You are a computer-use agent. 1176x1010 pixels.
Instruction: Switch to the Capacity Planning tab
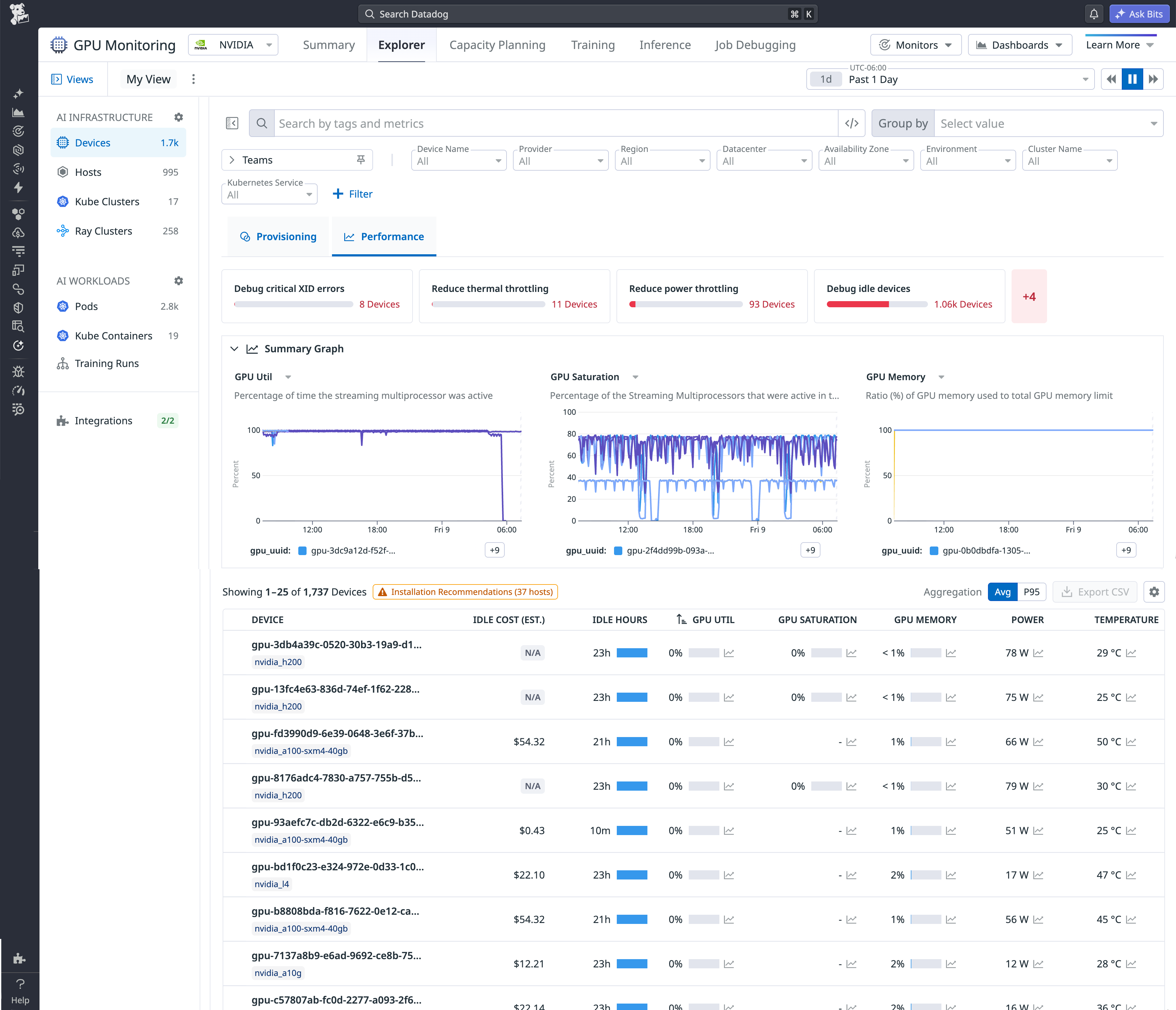(497, 45)
